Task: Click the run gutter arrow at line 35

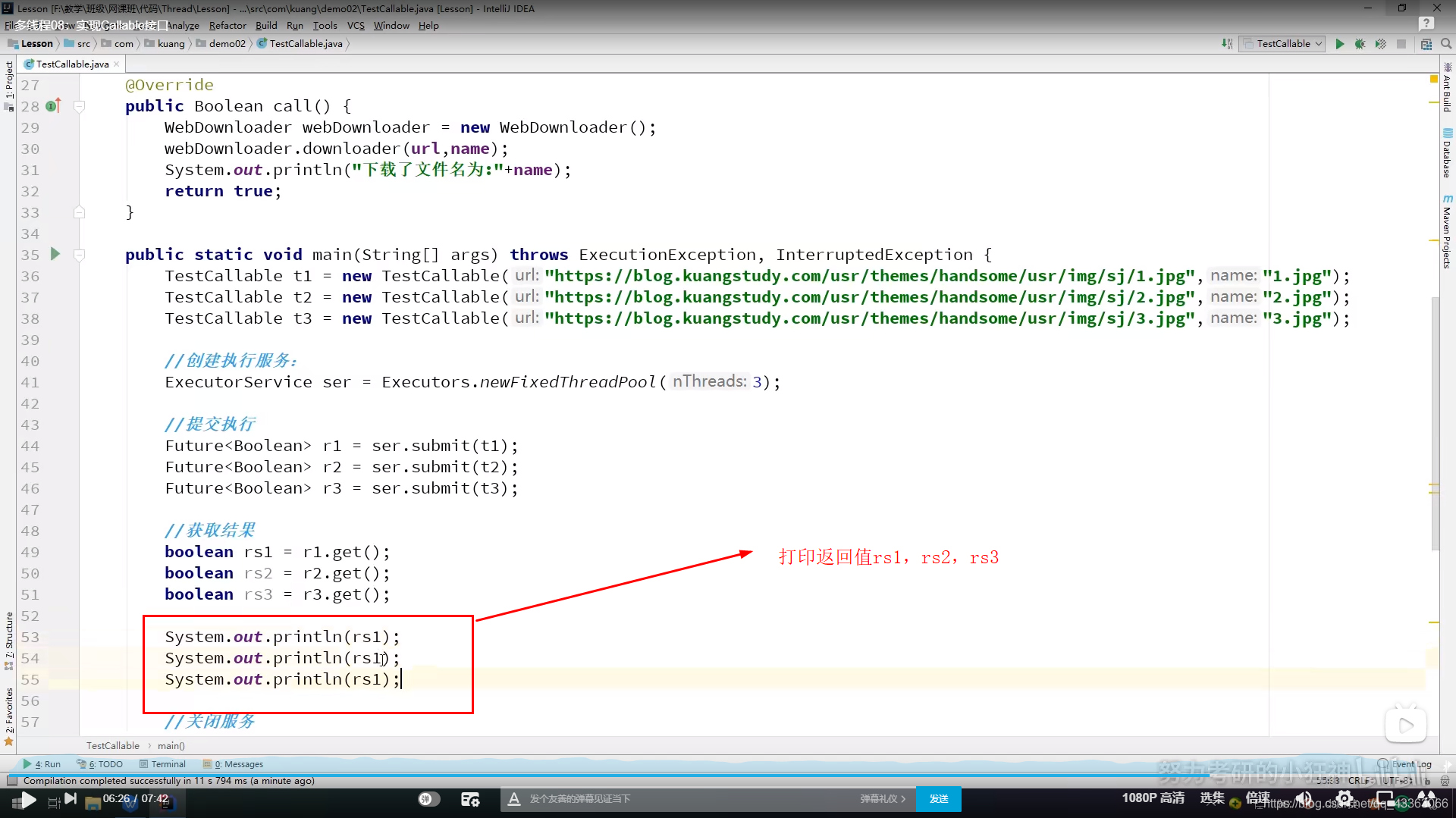Action: [55, 254]
